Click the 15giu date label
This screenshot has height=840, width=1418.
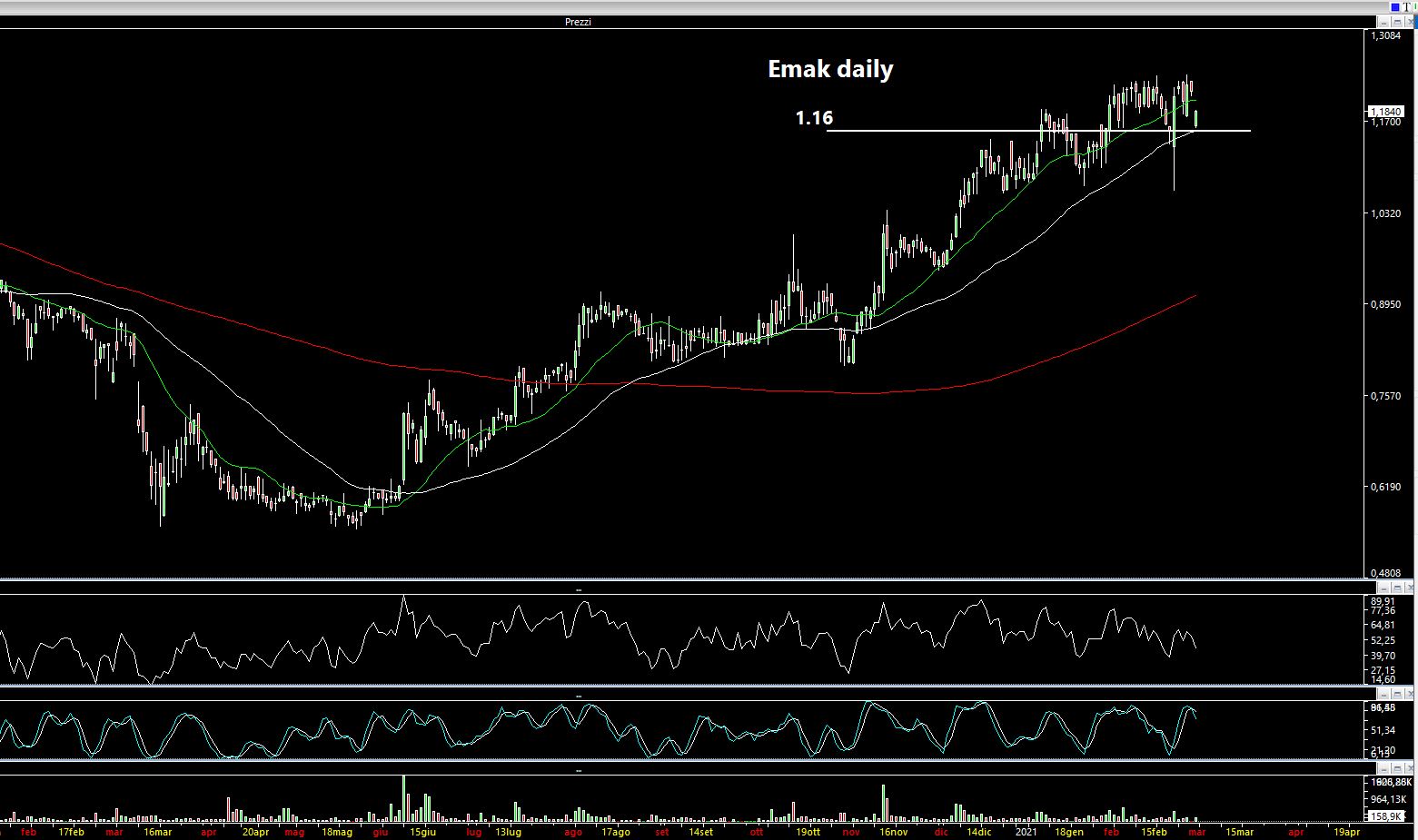tap(422, 832)
